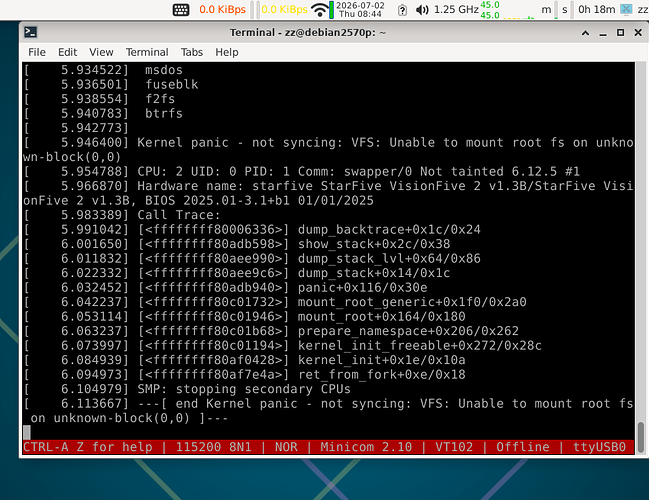Click the 'panic+0x116/0x30e' entry
The image size is (649, 500).
363,288
